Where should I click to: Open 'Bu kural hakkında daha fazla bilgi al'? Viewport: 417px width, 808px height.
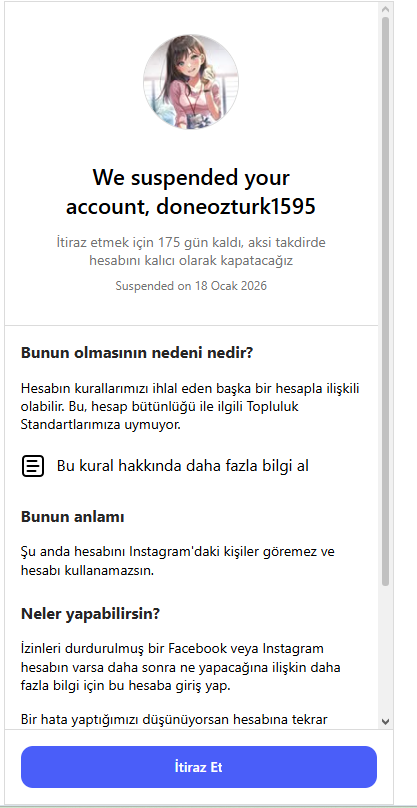point(182,466)
